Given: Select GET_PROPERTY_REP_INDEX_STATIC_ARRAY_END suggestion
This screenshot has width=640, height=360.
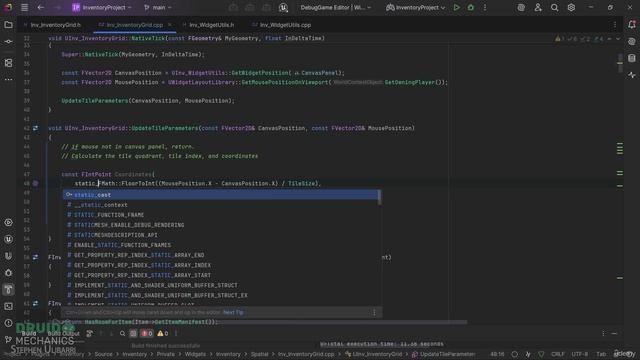Looking at the screenshot, I should pyautogui.click(x=220, y=255).
